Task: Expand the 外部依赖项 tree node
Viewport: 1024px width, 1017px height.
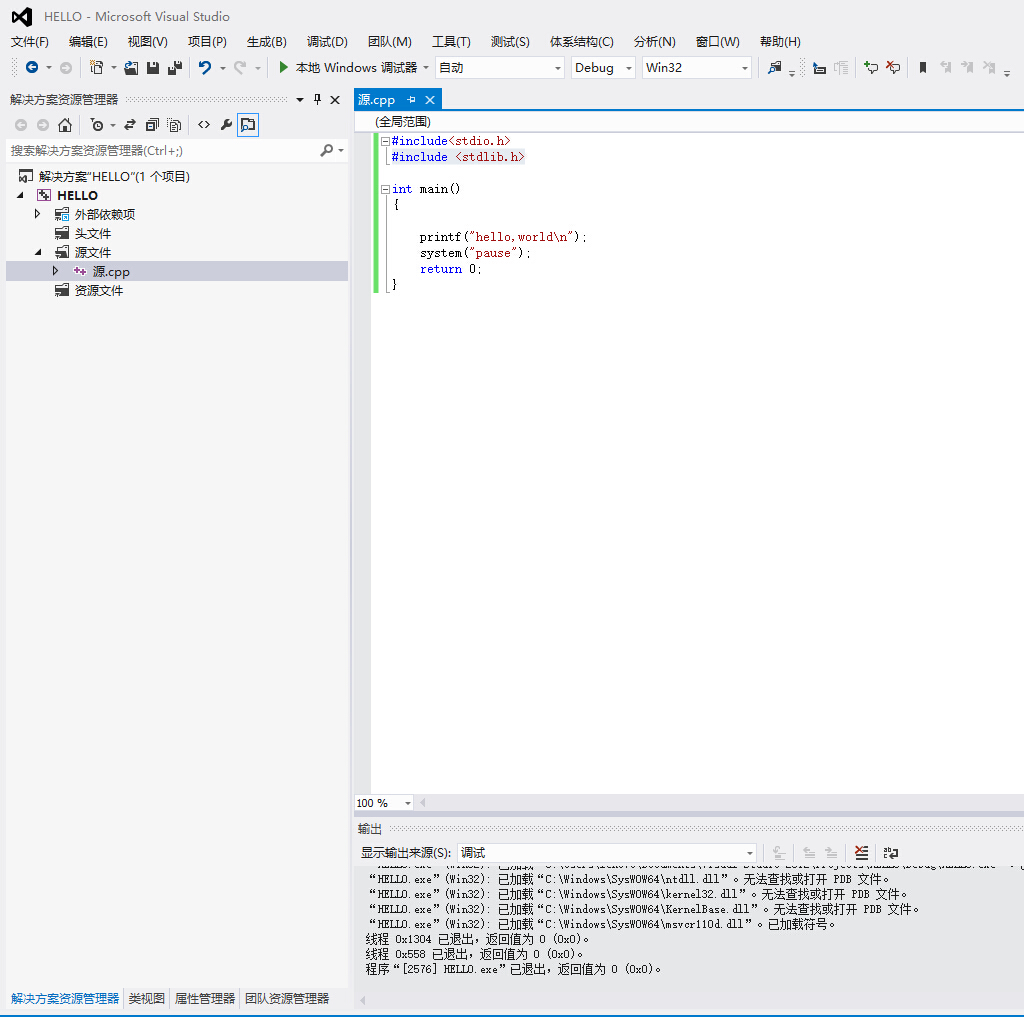Action: click(x=38, y=214)
